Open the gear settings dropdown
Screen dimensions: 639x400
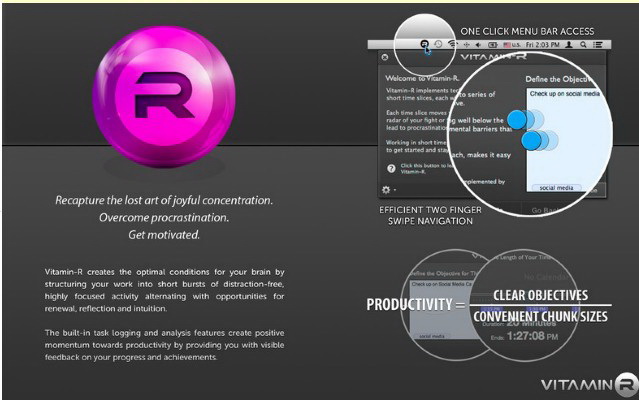point(387,189)
